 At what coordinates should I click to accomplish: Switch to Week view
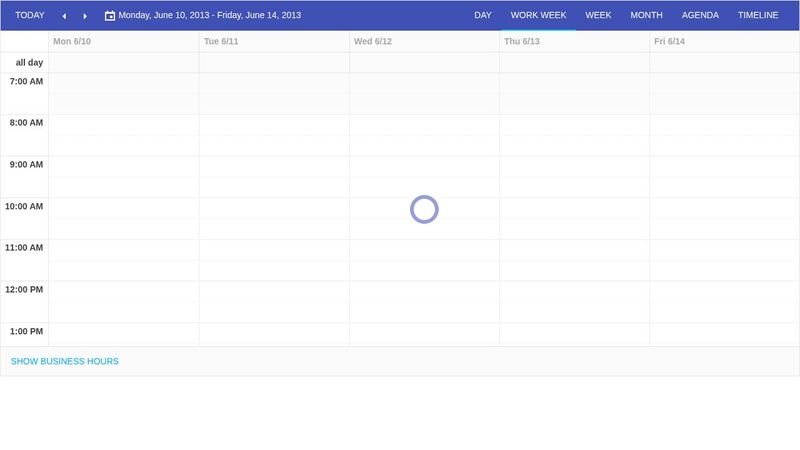(598, 15)
